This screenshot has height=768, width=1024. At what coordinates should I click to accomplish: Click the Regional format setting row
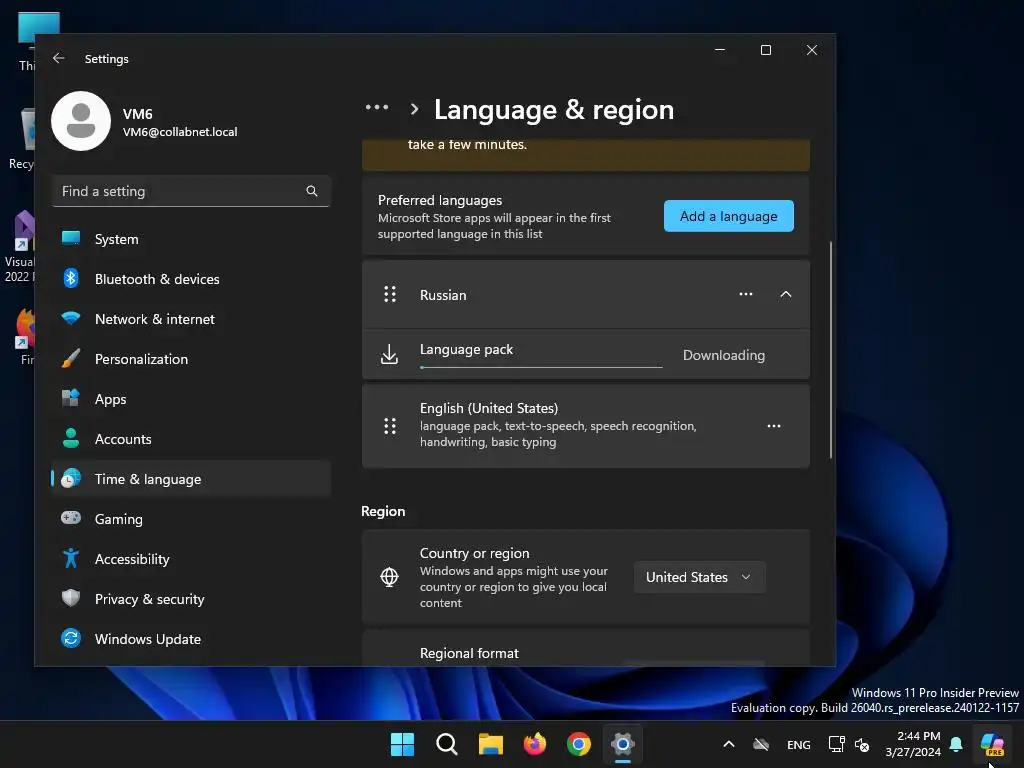[x=586, y=648]
